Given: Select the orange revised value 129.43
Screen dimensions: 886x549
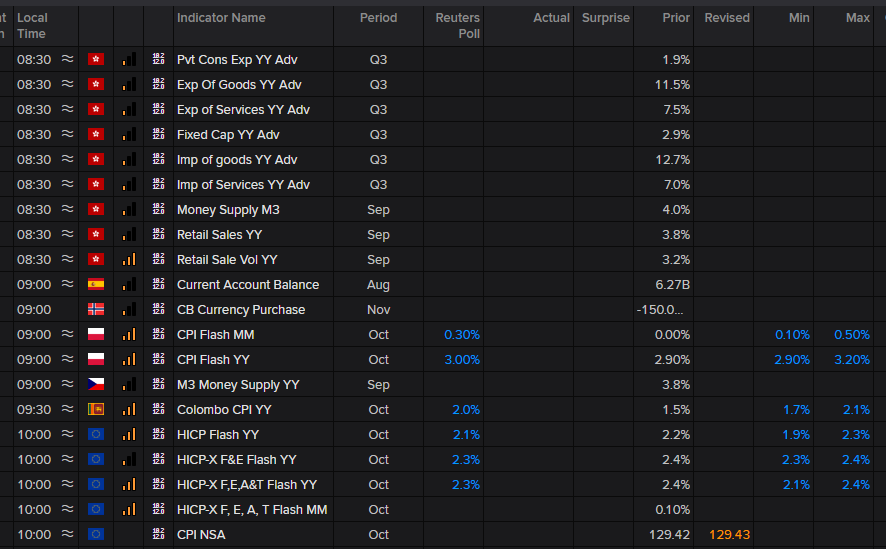Looking at the screenshot, I should [729, 535].
